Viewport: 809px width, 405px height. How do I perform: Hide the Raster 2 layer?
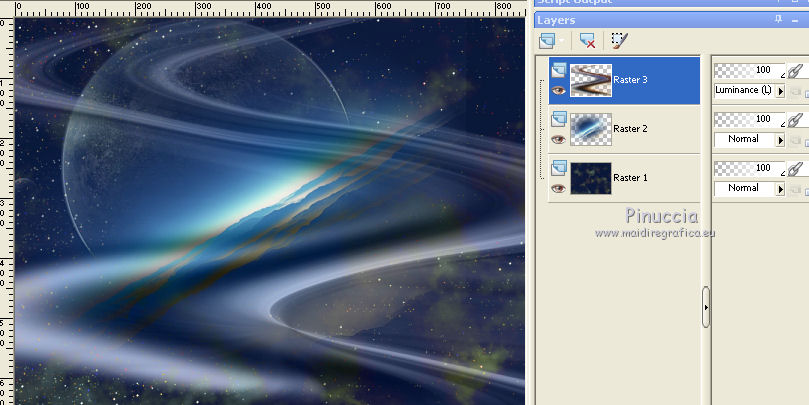click(x=558, y=139)
